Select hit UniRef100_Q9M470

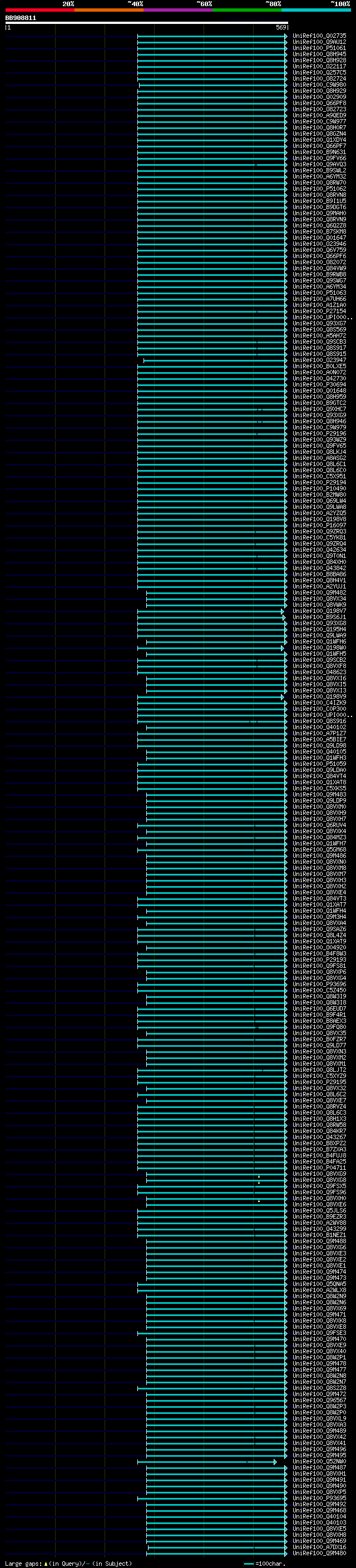(x=319, y=1339)
